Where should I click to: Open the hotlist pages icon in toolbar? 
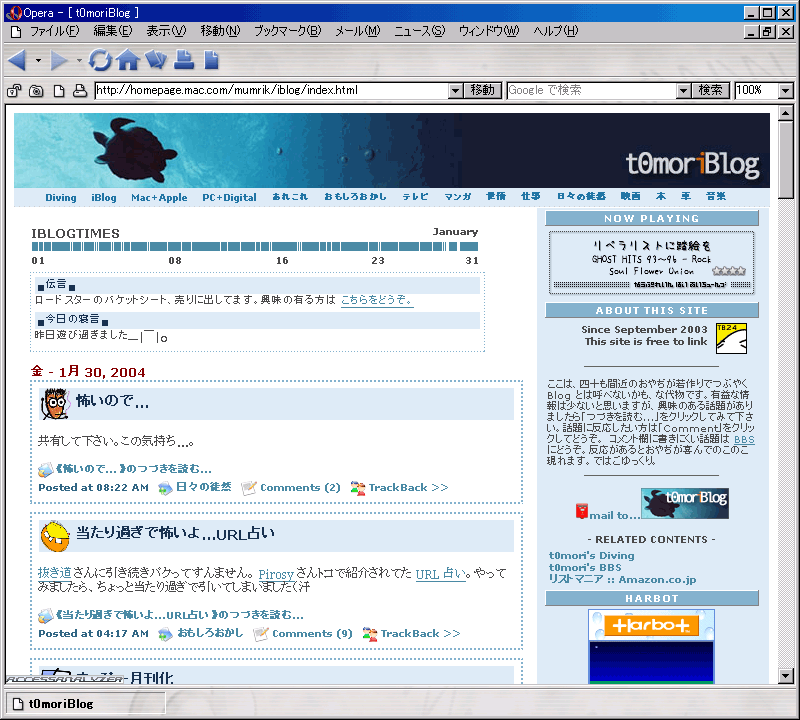(x=156, y=60)
